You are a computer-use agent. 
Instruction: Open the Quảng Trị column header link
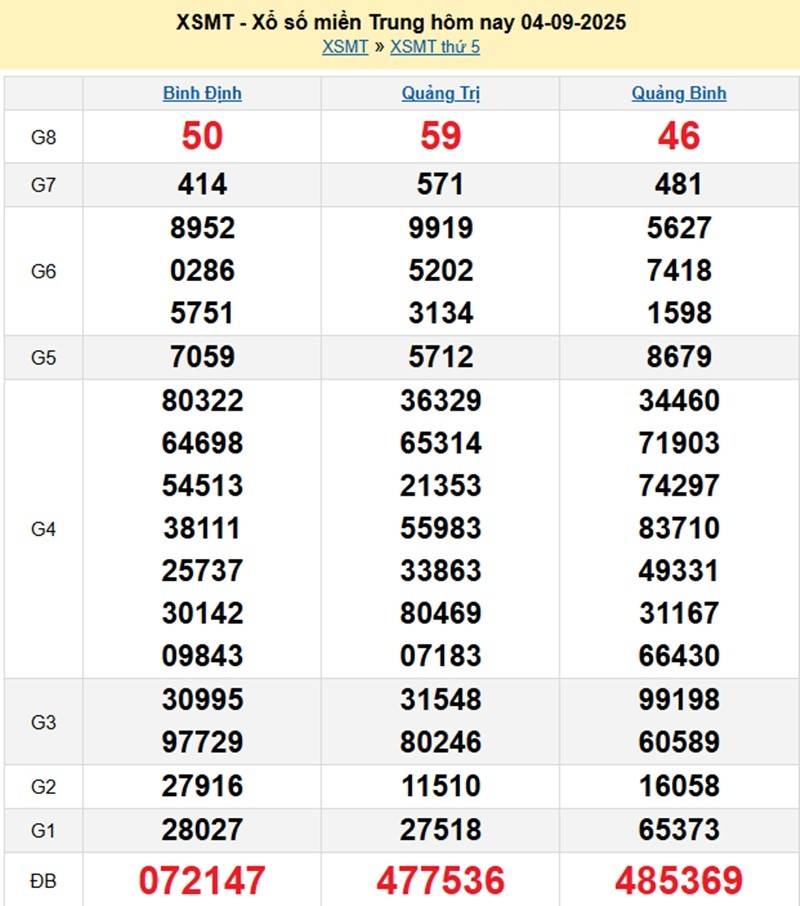click(440, 94)
